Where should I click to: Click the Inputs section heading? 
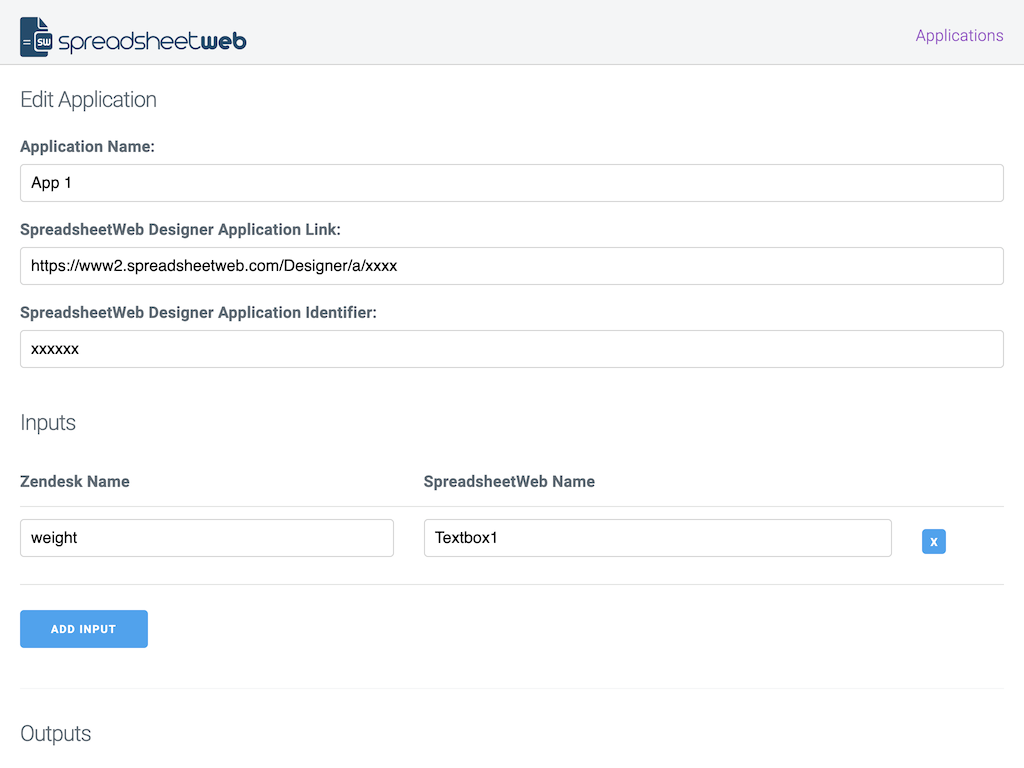click(x=48, y=423)
